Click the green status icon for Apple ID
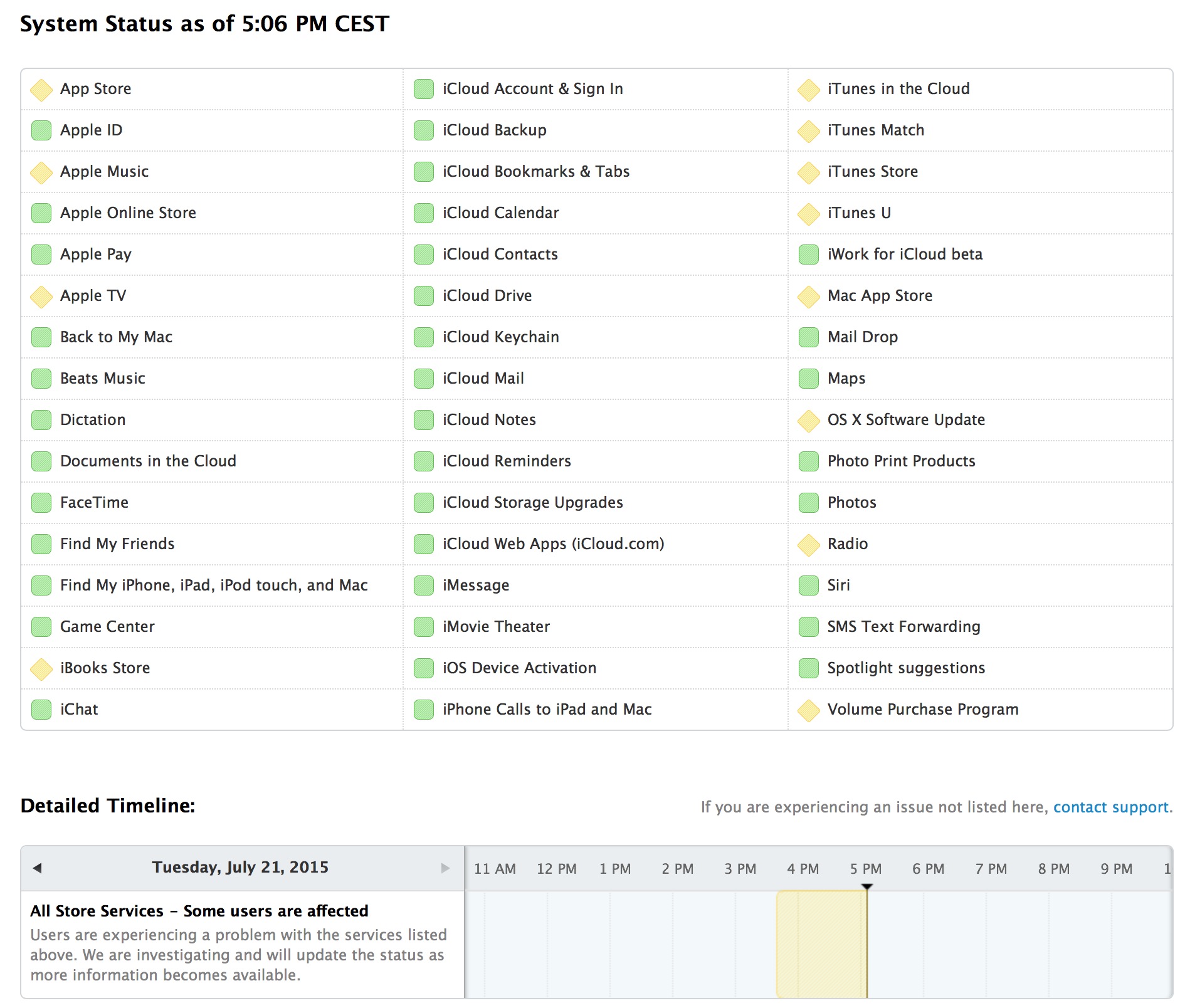 tap(41, 130)
